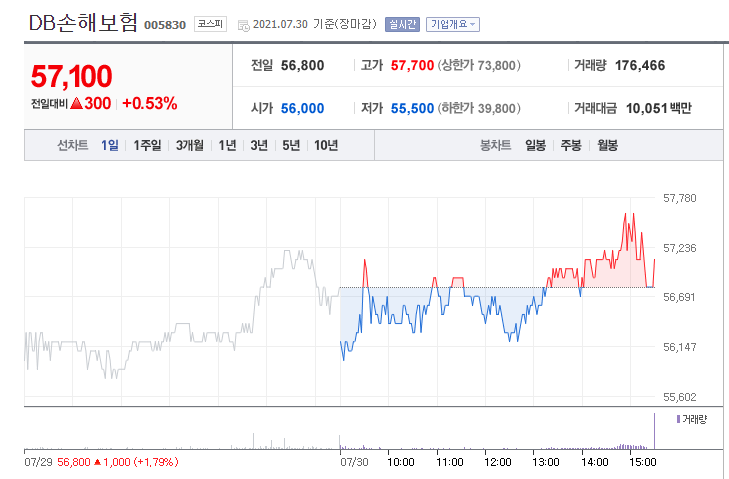
Task: Open the 월봉 monthly candlestick chart
Action: (608, 146)
